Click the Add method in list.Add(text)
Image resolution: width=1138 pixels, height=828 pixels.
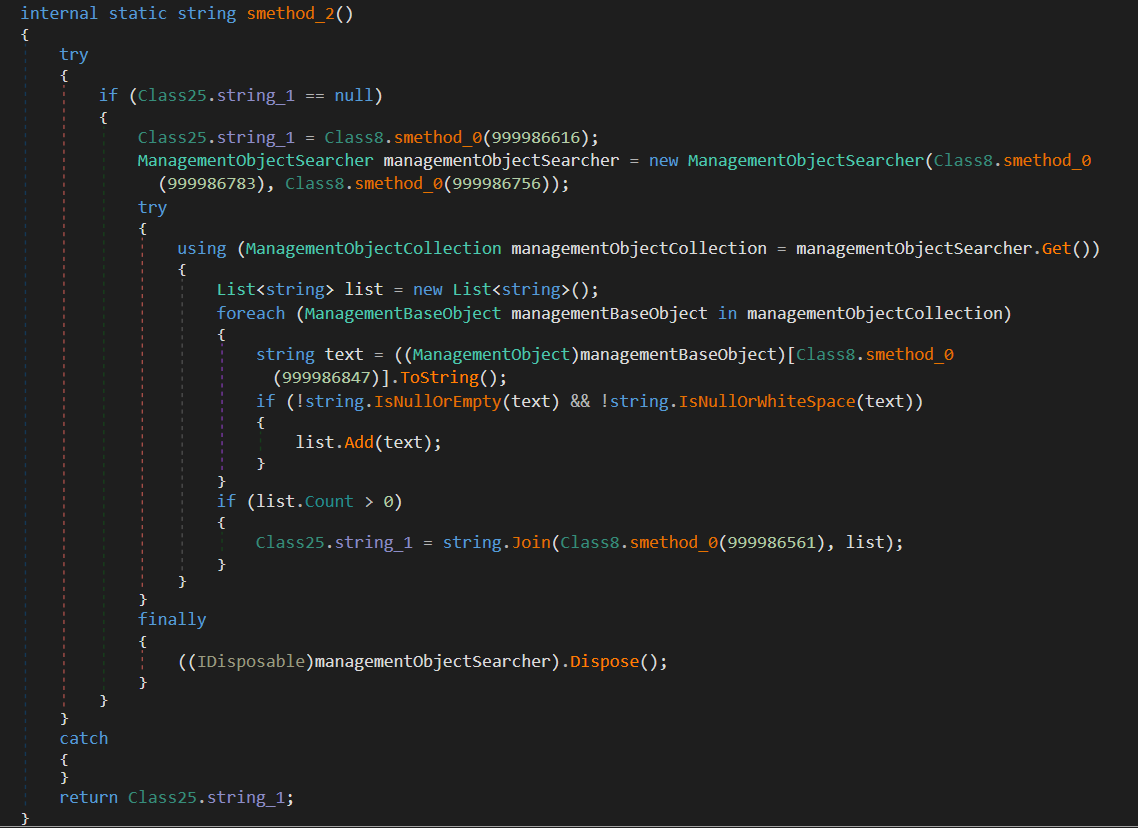[x=359, y=442]
